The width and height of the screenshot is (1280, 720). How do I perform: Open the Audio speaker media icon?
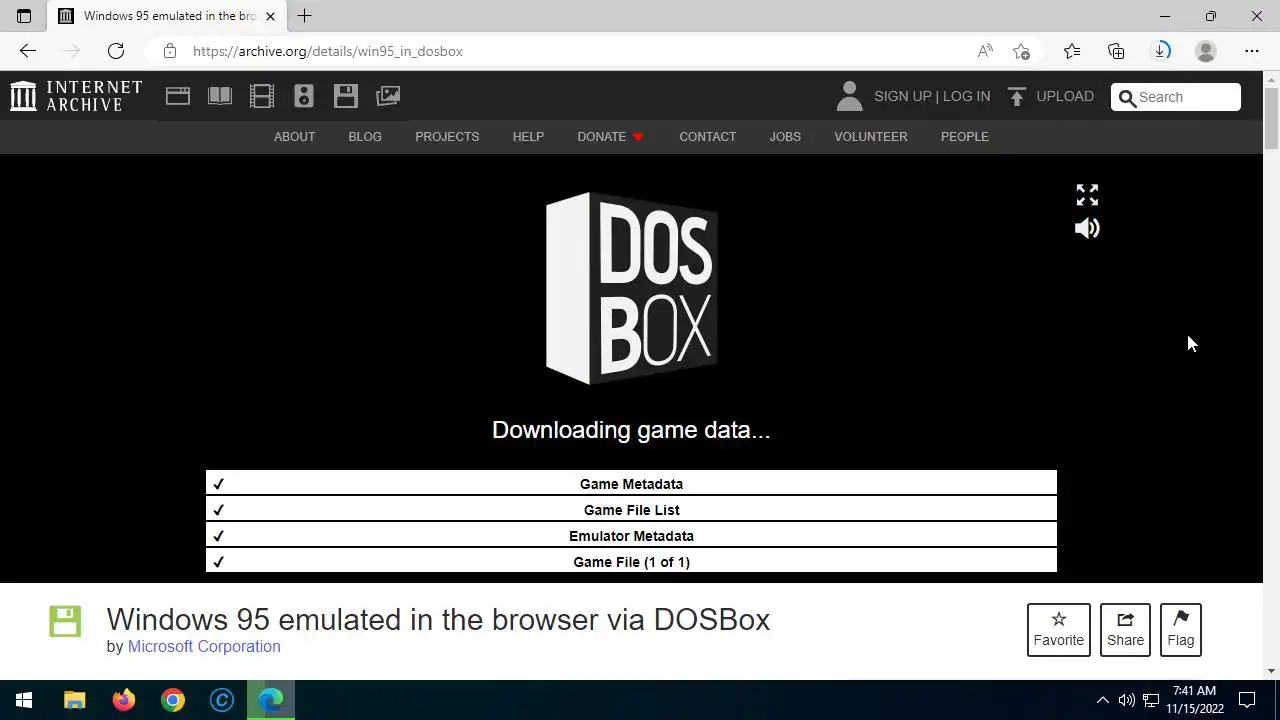[x=304, y=96]
